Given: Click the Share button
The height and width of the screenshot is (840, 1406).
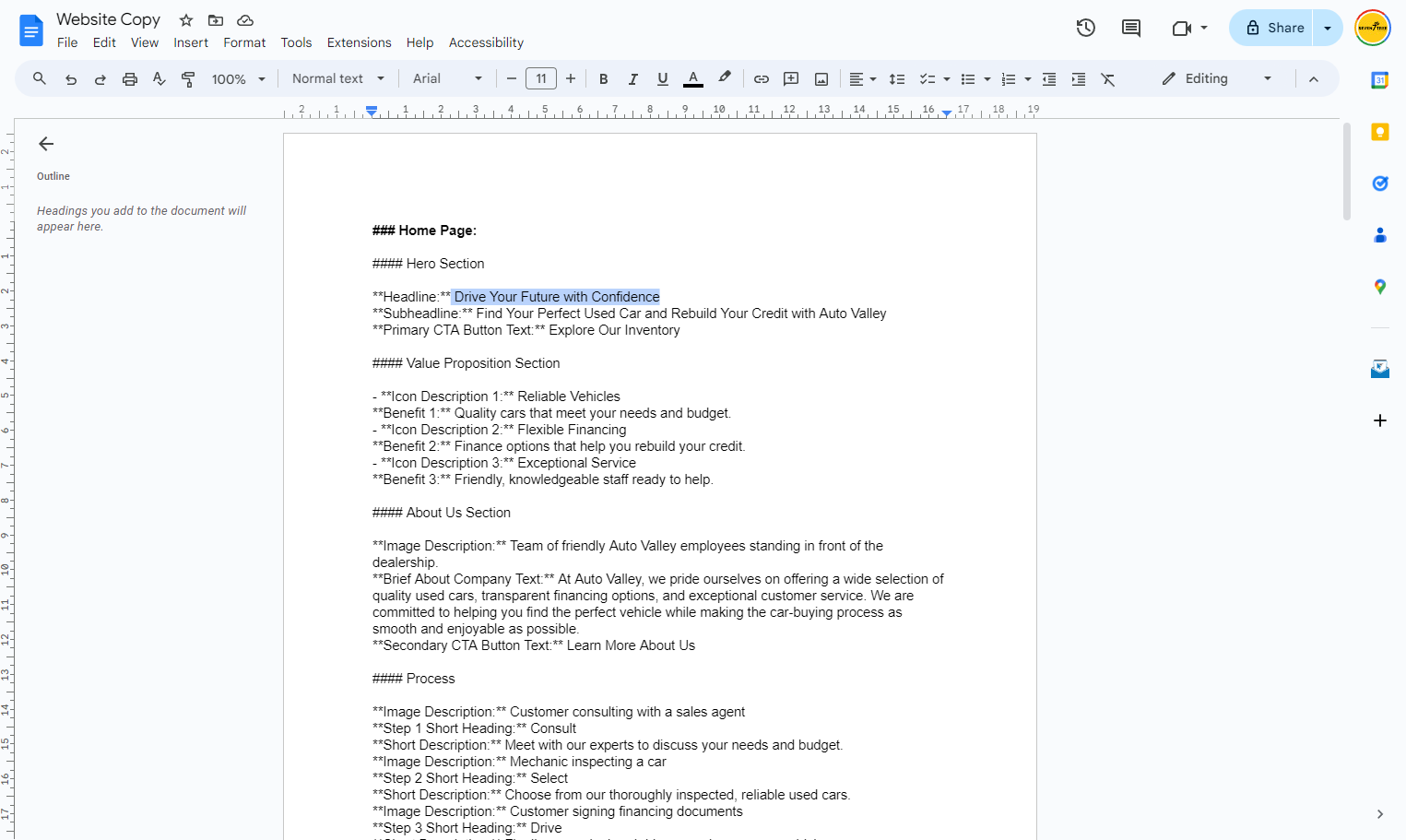Looking at the screenshot, I should click(1273, 28).
